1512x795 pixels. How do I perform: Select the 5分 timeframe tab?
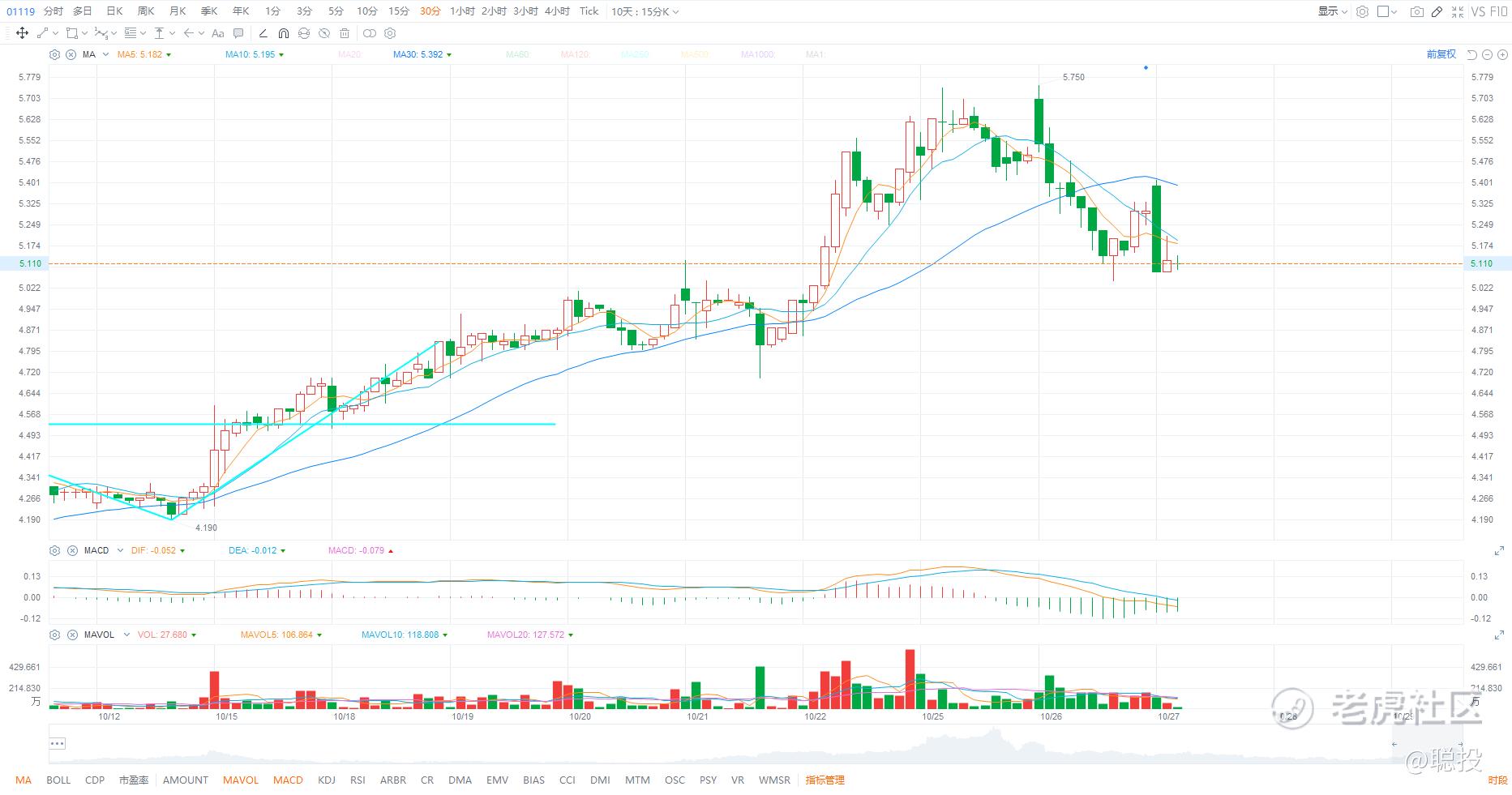(x=336, y=11)
